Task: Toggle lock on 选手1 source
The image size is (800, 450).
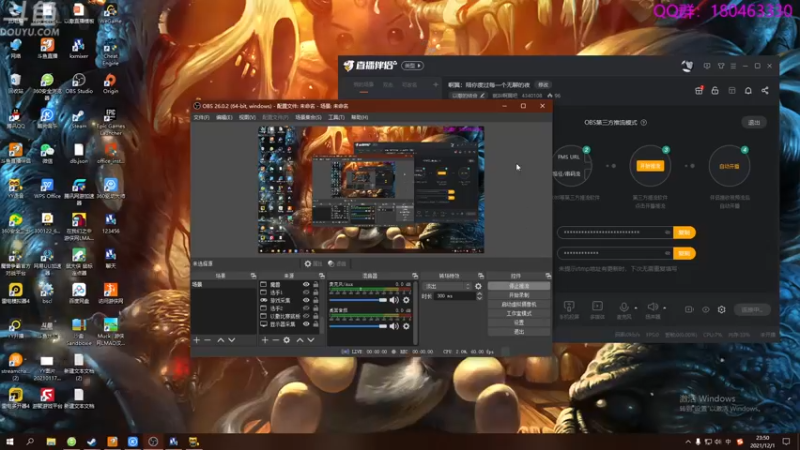Action: tap(316, 292)
